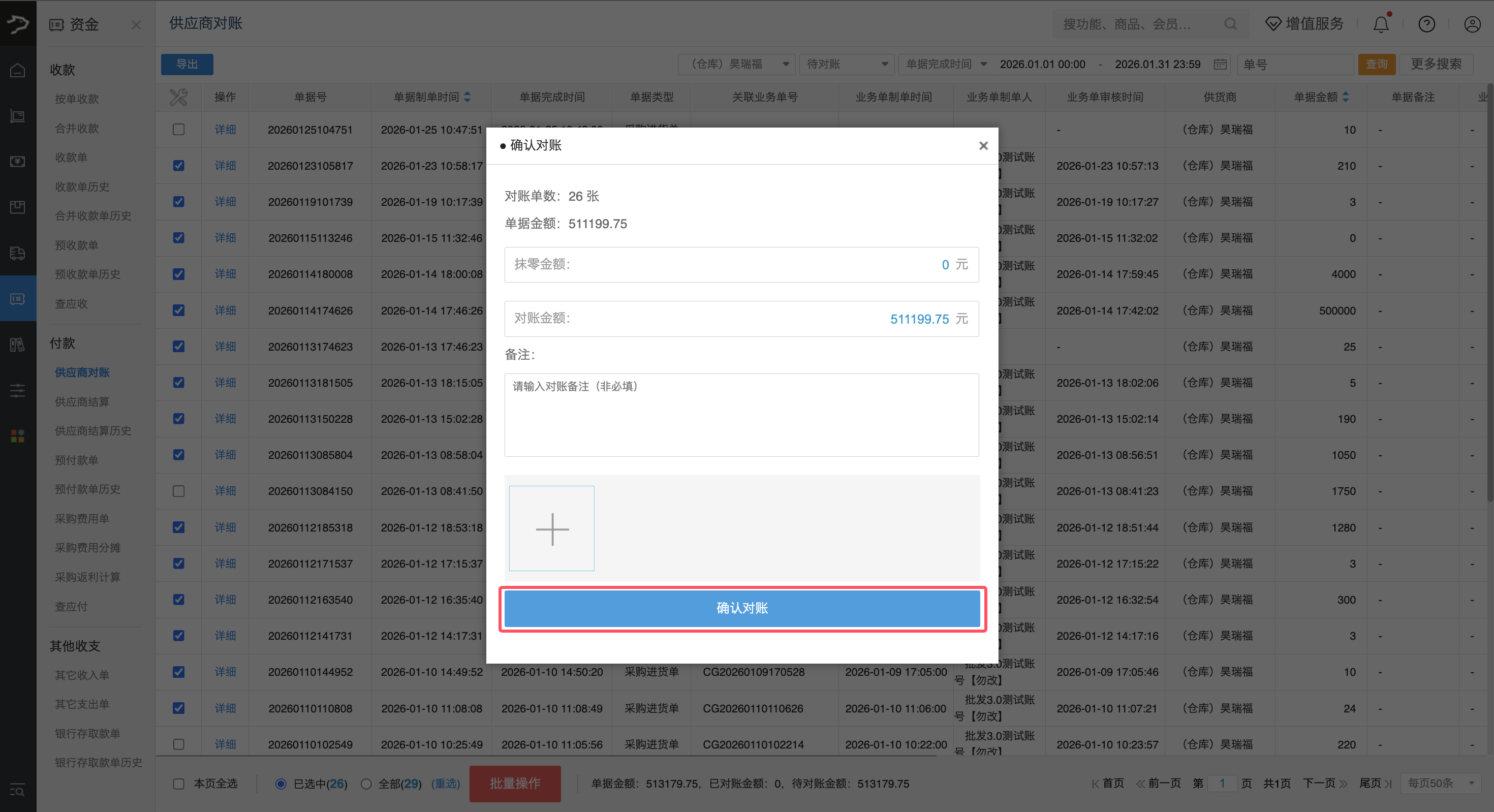Screen dimensions: 1494x812
Task: Click the 确认对账 confirm button
Action: pos(742,608)
